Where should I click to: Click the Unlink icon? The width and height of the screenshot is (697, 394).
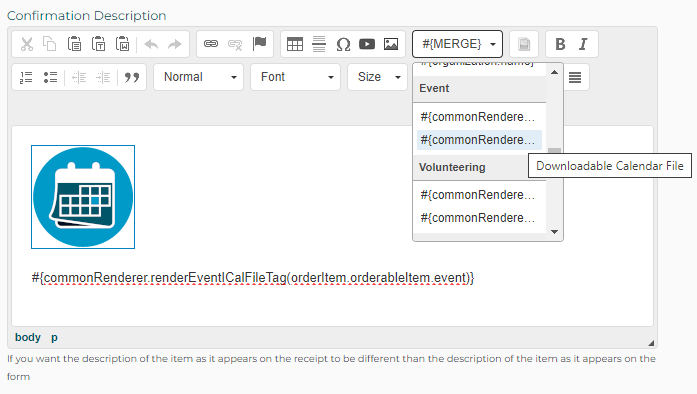[x=235, y=44]
